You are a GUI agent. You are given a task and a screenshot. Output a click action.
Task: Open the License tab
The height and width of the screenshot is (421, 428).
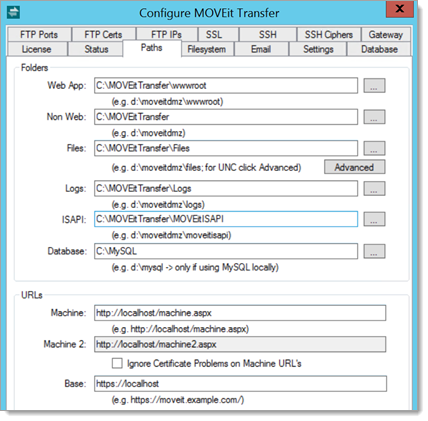click(37, 49)
